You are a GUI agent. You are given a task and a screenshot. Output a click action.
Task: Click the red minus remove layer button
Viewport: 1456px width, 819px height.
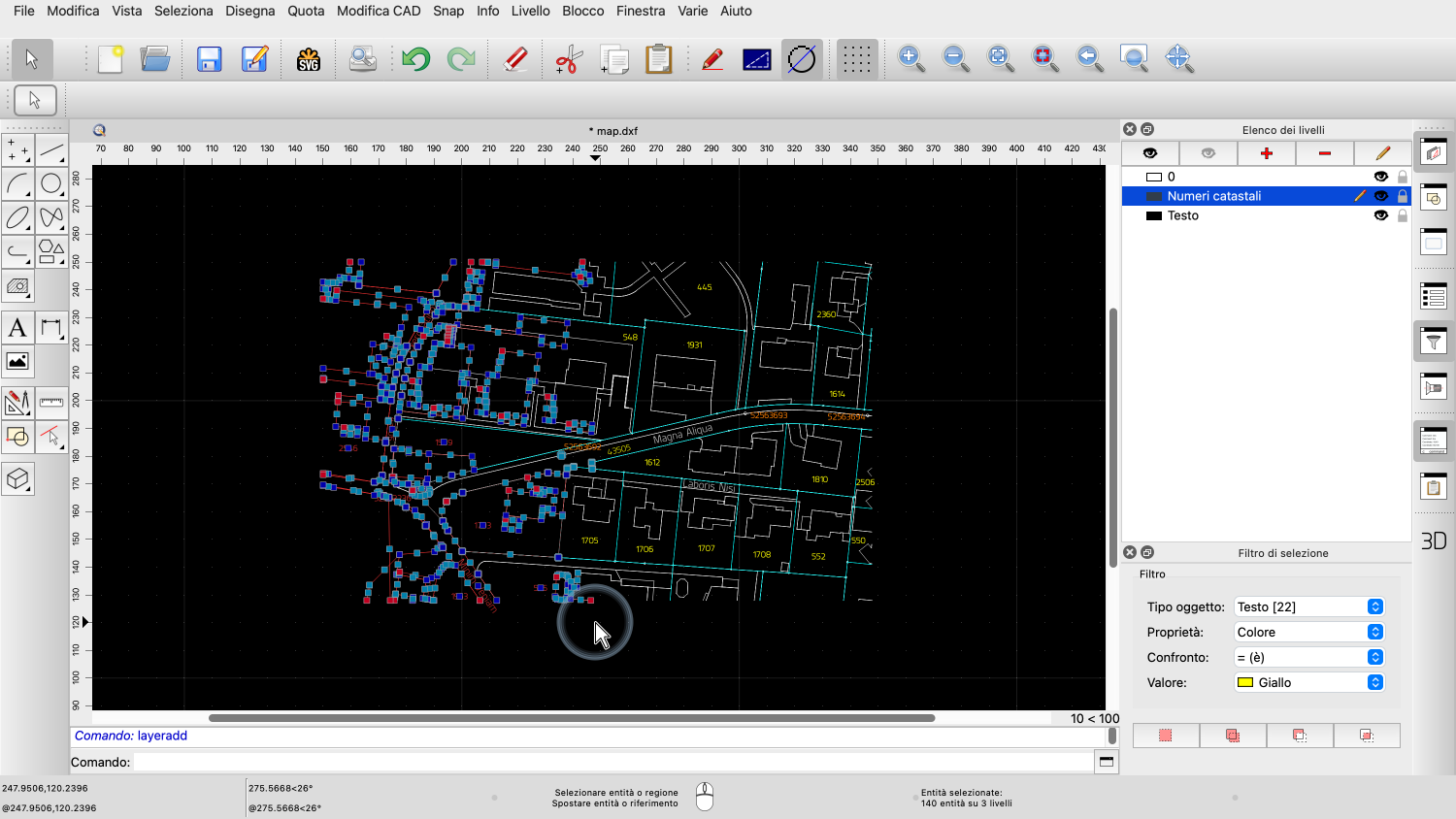pyautogui.click(x=1324, y=153)
